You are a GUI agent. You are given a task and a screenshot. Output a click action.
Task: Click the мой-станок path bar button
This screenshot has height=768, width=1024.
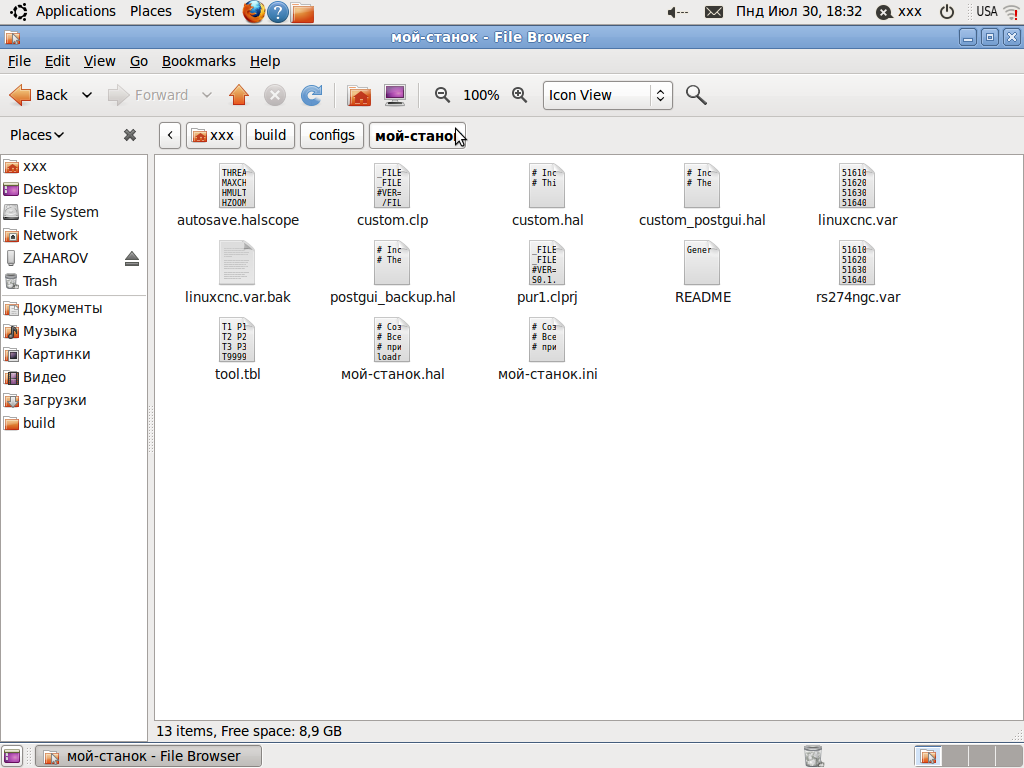click(x=417, y=135)
